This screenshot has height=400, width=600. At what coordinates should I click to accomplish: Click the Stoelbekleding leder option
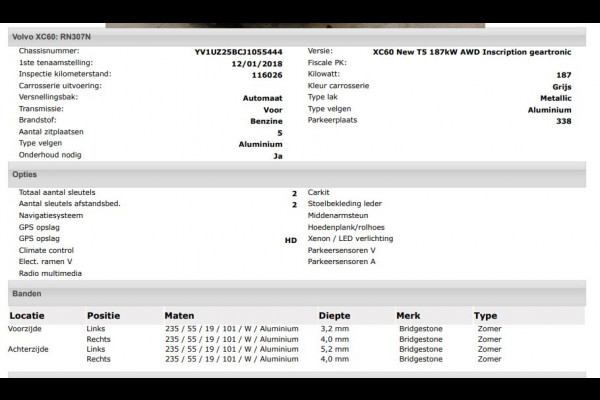345,204
